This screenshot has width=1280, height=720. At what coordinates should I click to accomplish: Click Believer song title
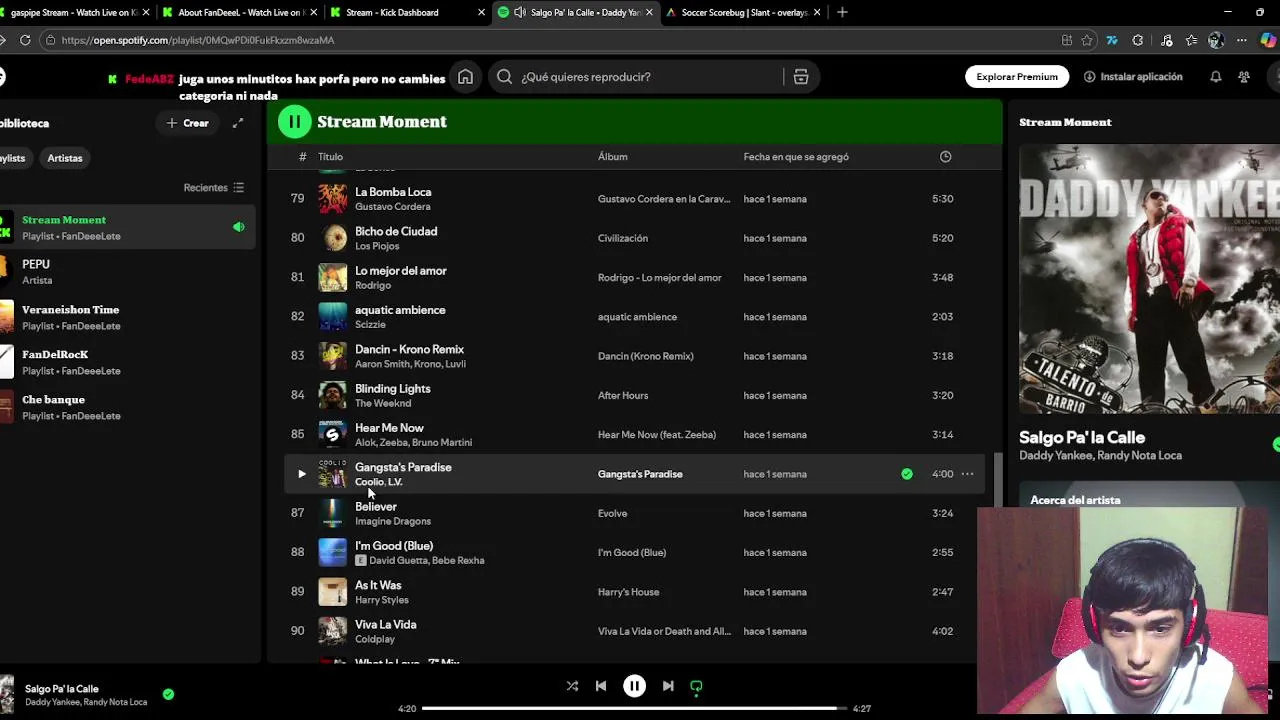click(x=376, y=507)
